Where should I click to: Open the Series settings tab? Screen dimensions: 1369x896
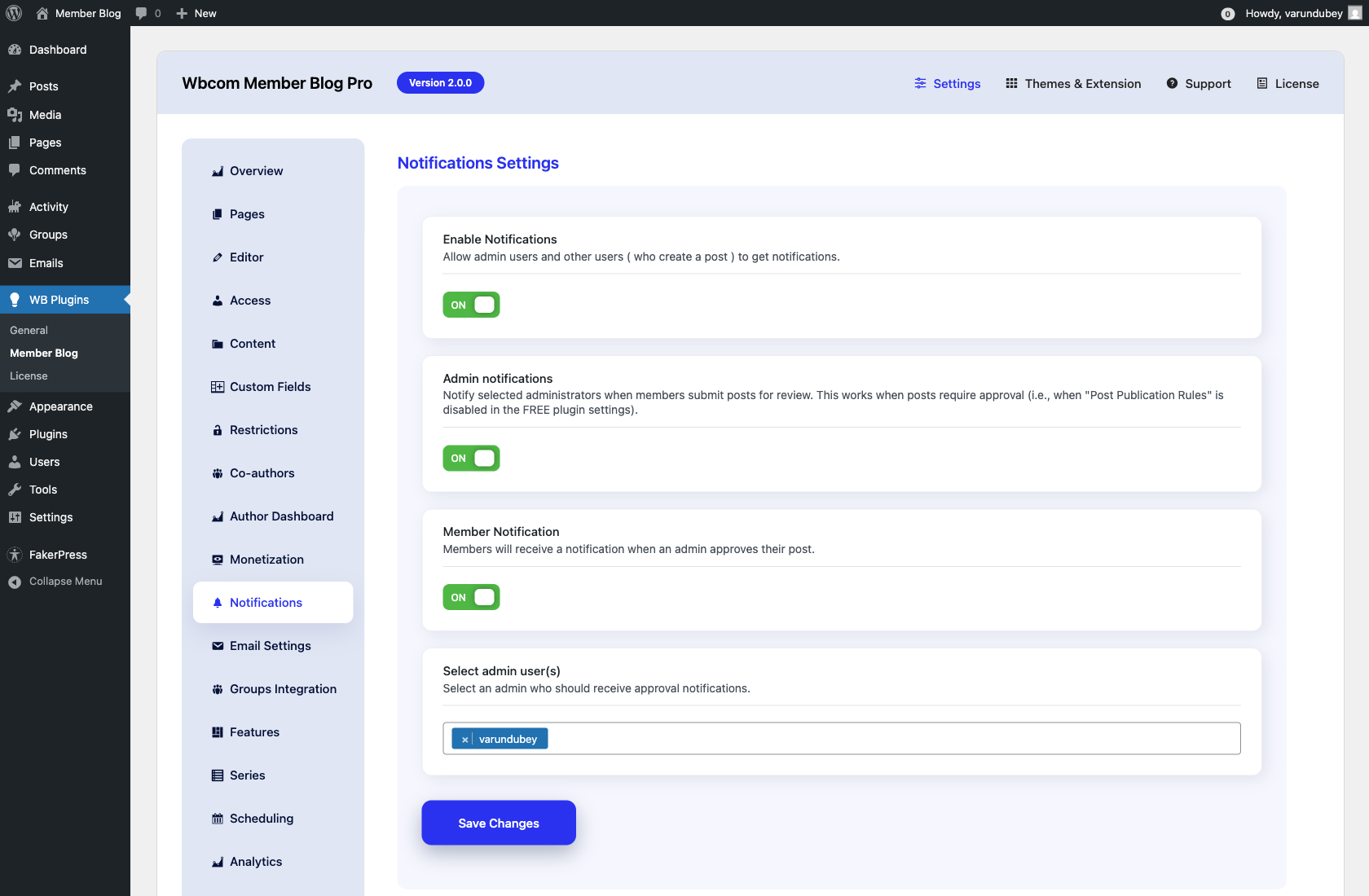coord(273,775)
